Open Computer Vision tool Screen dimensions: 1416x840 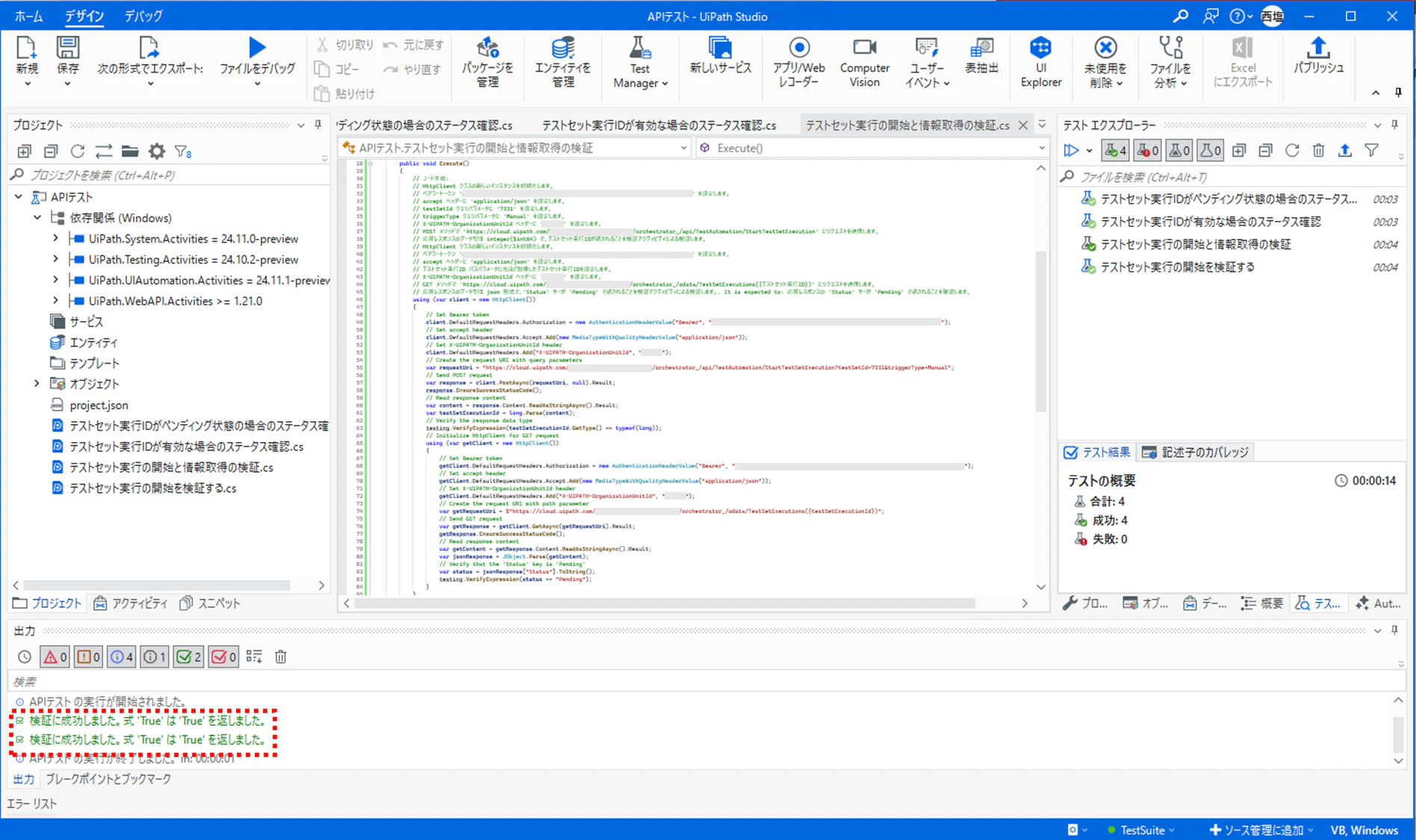point(864,61)
